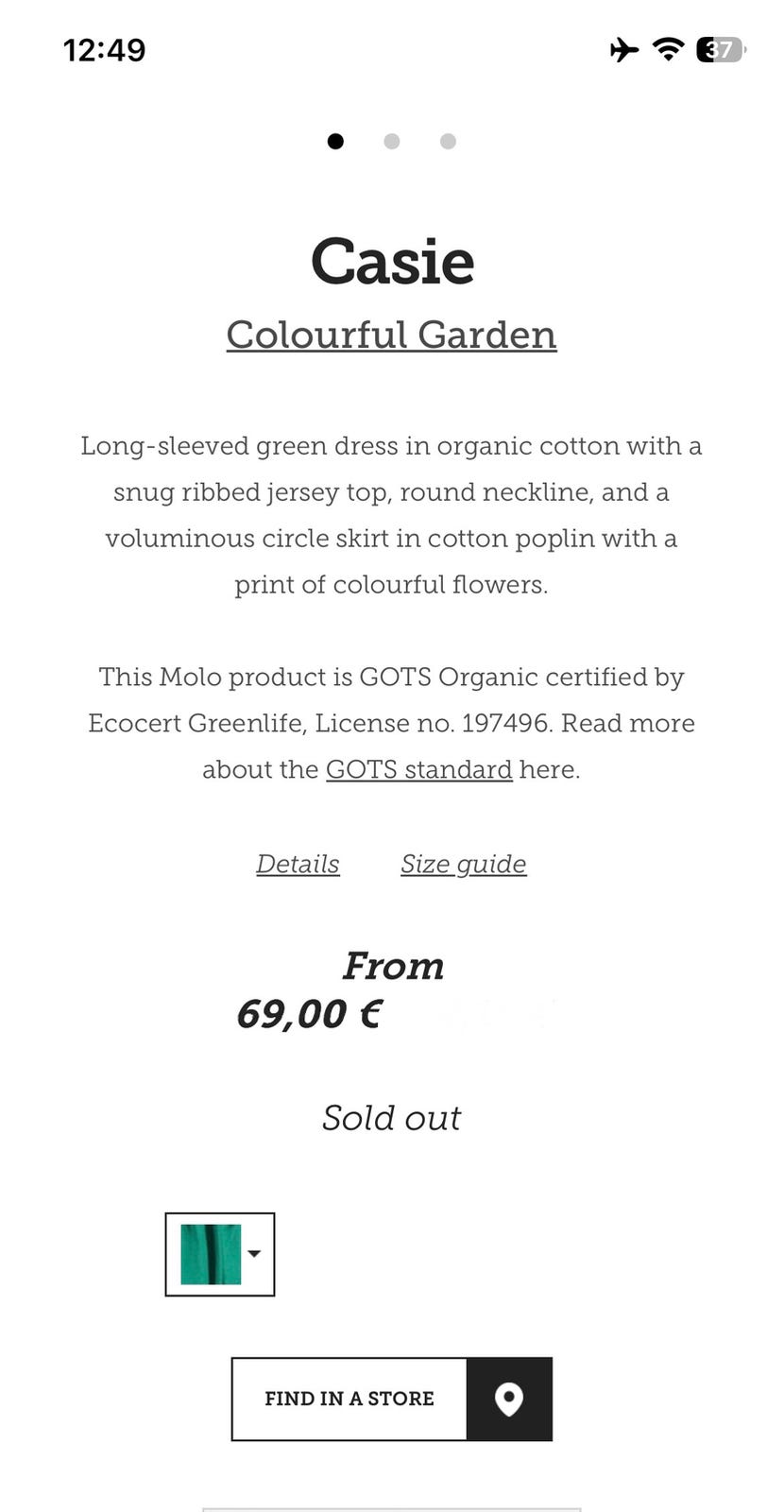Tap the Wi-Fi status icon
The image size is (784, 1512).
[x=669, y=49]
